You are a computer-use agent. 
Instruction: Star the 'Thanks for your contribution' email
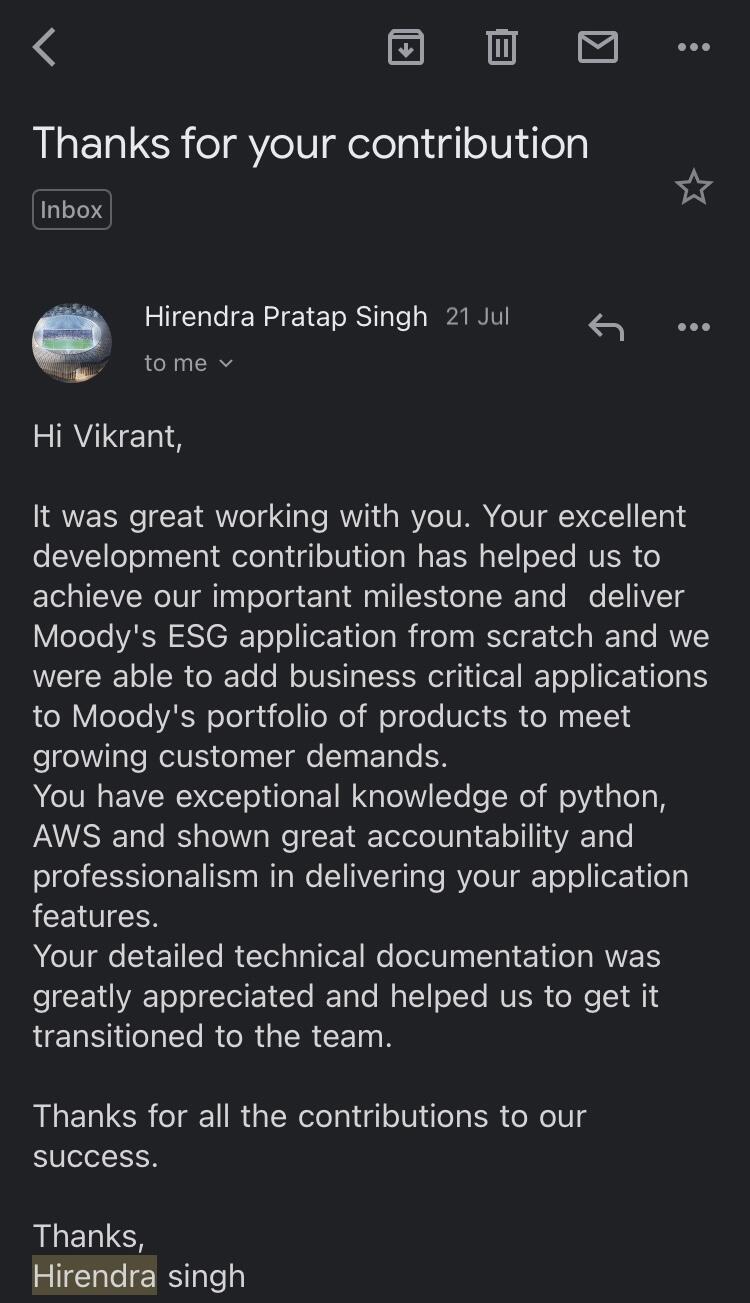point(693,187)
